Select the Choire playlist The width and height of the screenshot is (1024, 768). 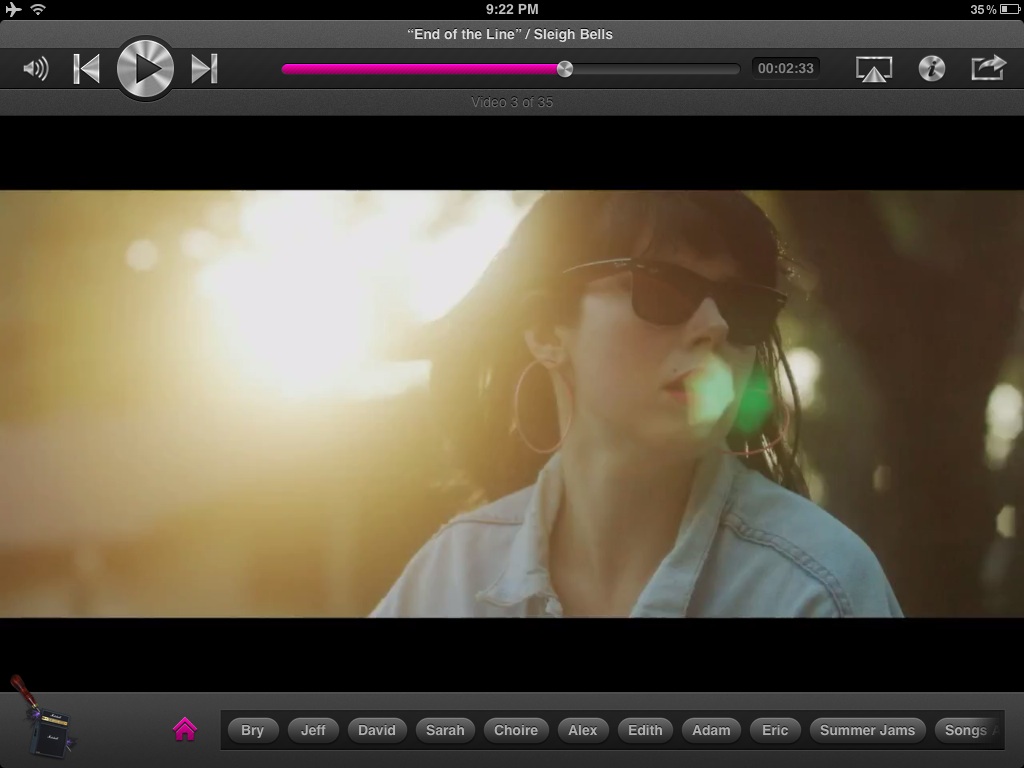[516, 730]
